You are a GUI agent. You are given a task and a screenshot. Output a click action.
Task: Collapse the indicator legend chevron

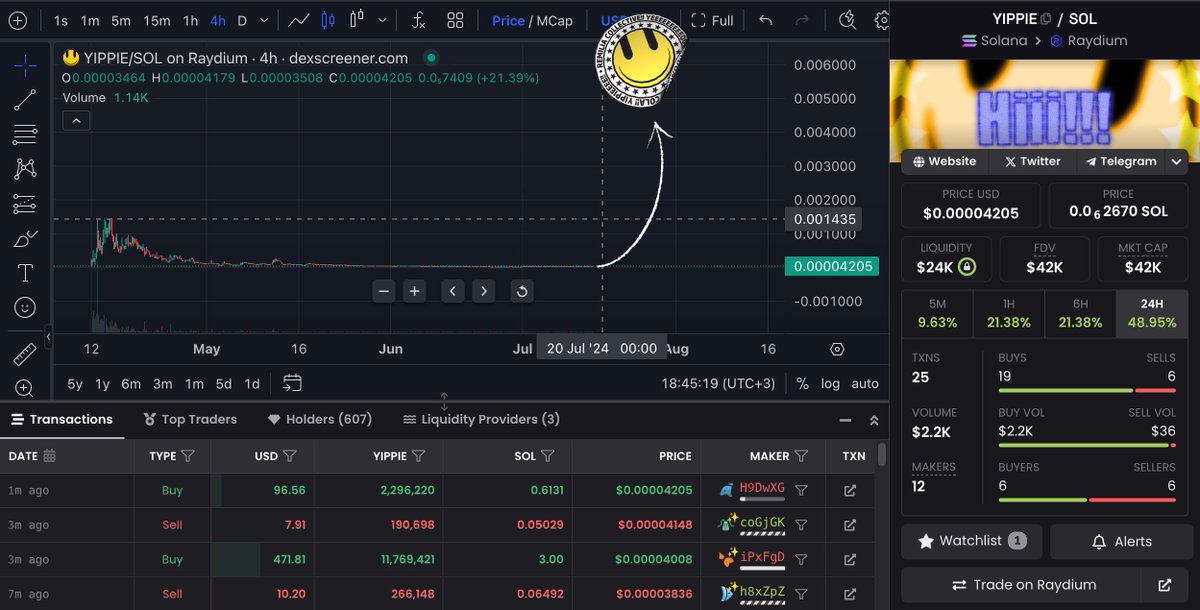tap(76, 121)
